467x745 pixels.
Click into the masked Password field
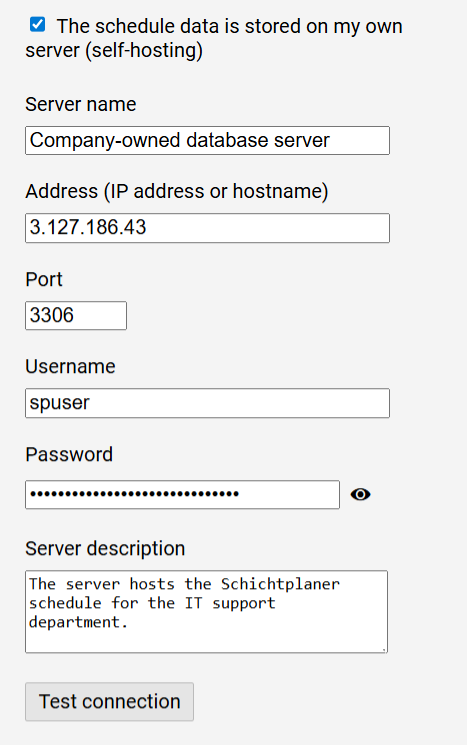coord(182,495)
